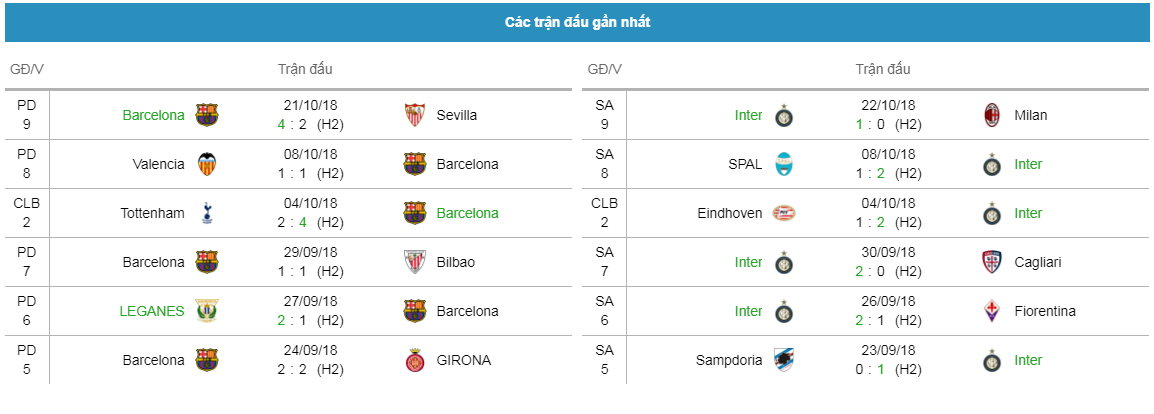
Task: Open the green LEGANES team link
Action: click(152, 311)
